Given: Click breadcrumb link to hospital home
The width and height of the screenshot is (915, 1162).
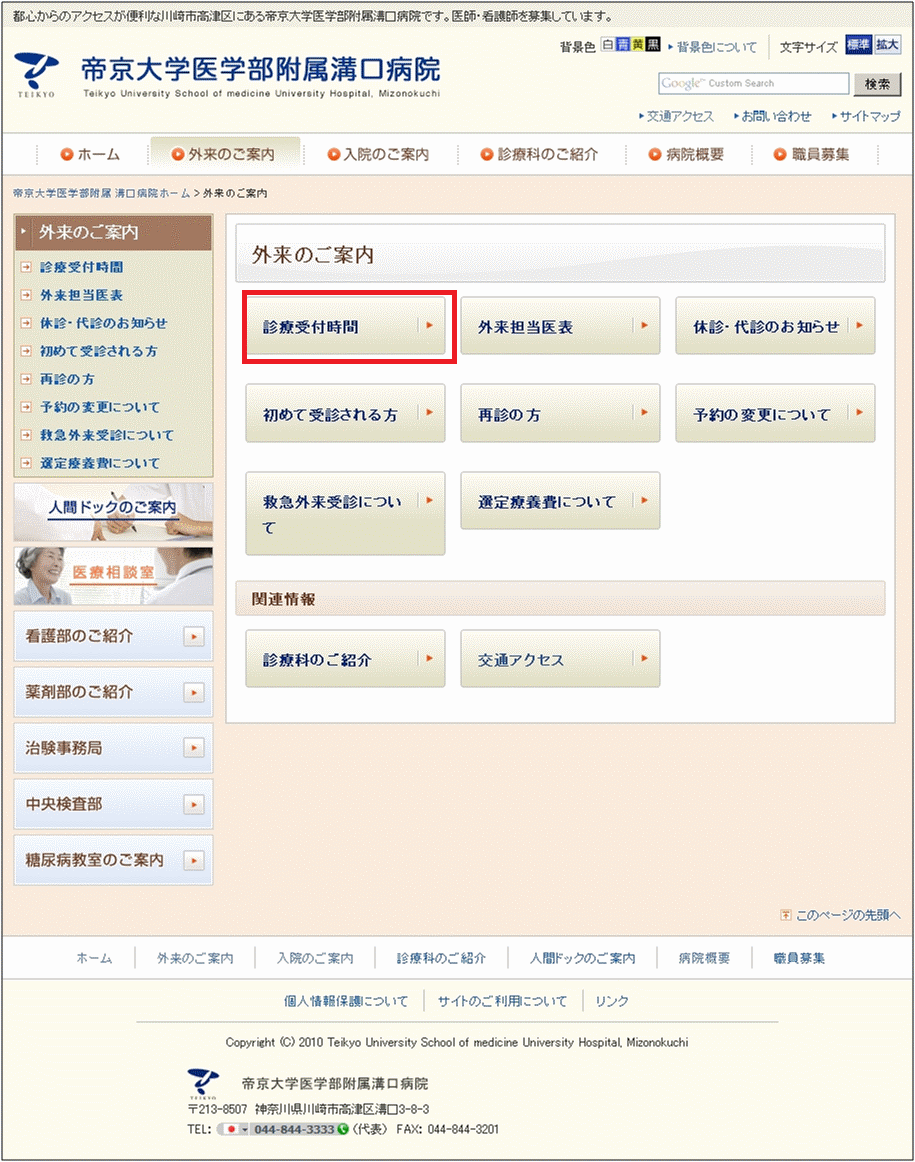Looking at the screenshot, I should (x=102, y=193).
